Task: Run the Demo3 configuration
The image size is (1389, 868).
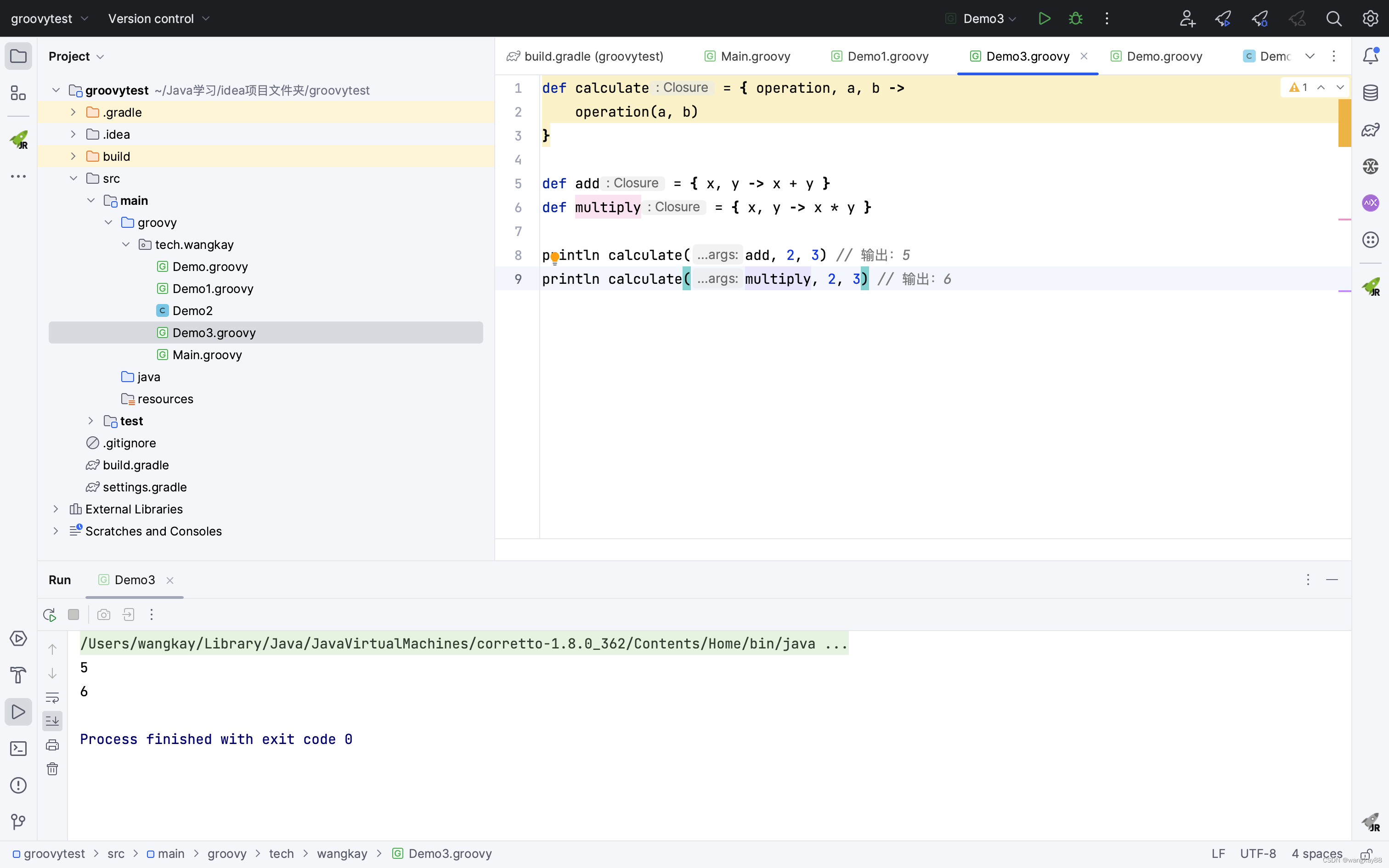Action: 1044,18
